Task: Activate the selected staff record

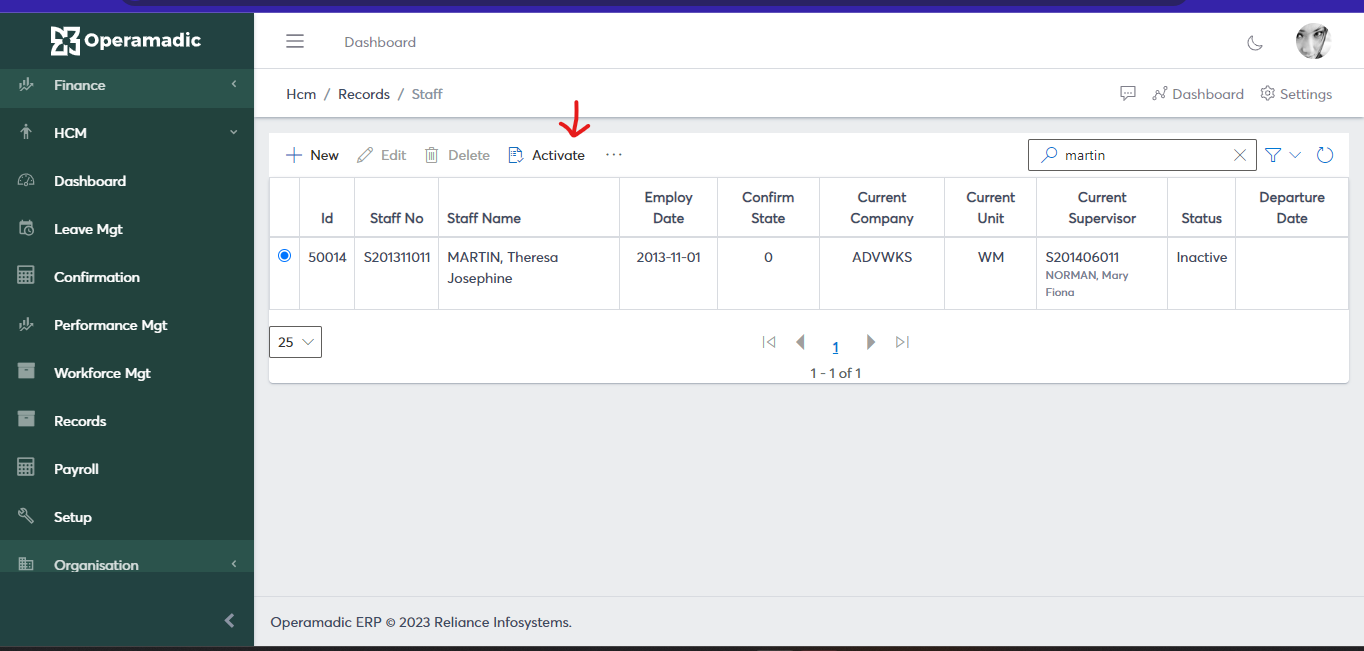Action: click(x=546, y=155)
